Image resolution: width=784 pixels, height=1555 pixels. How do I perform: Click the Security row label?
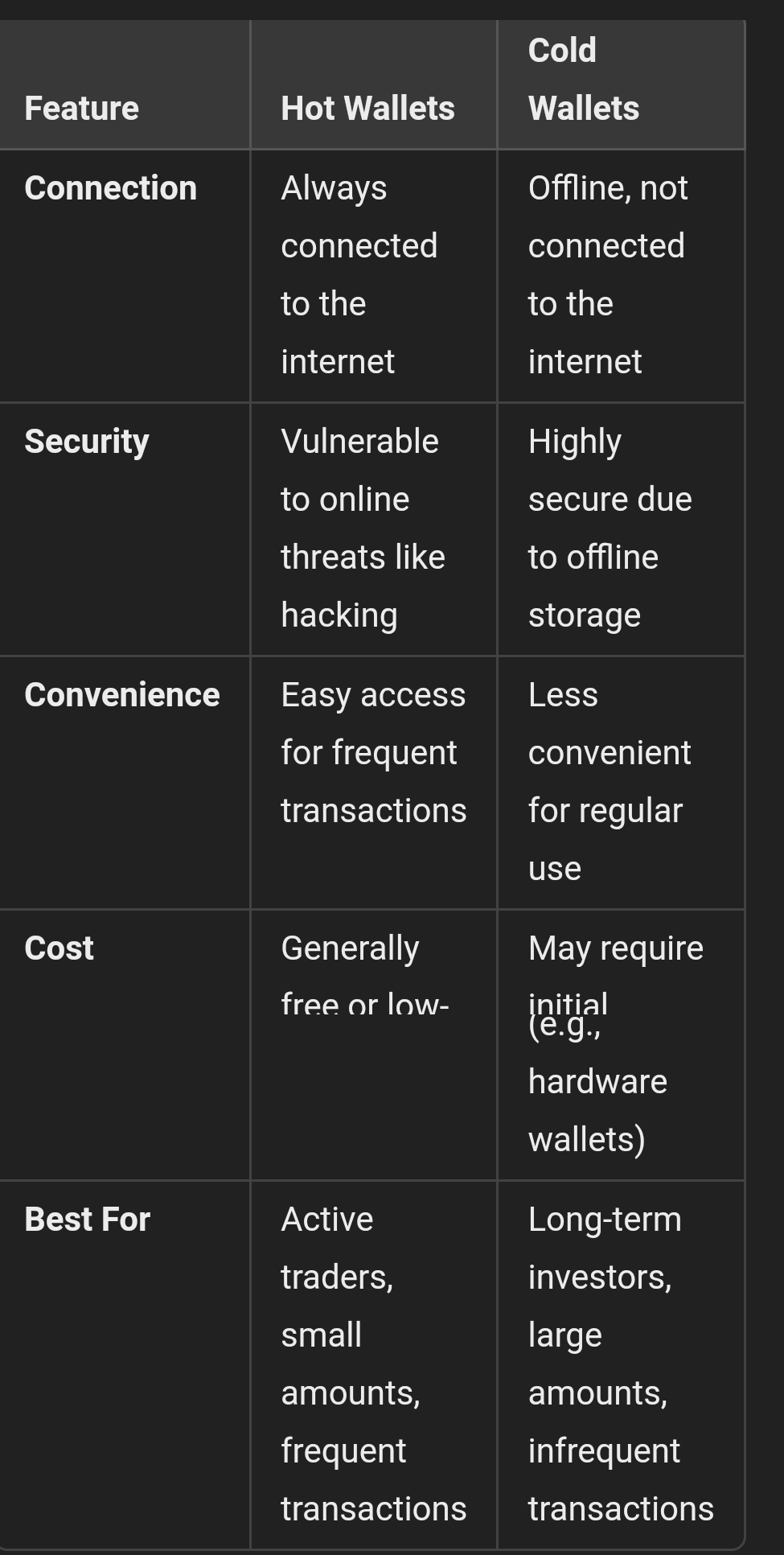(87, 442)
